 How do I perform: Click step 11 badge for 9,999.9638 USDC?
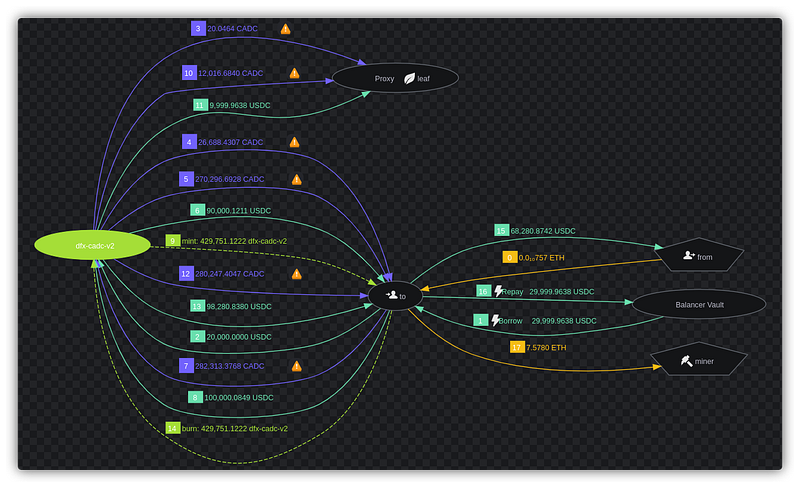pyautogui.click(x=200, y=104)
